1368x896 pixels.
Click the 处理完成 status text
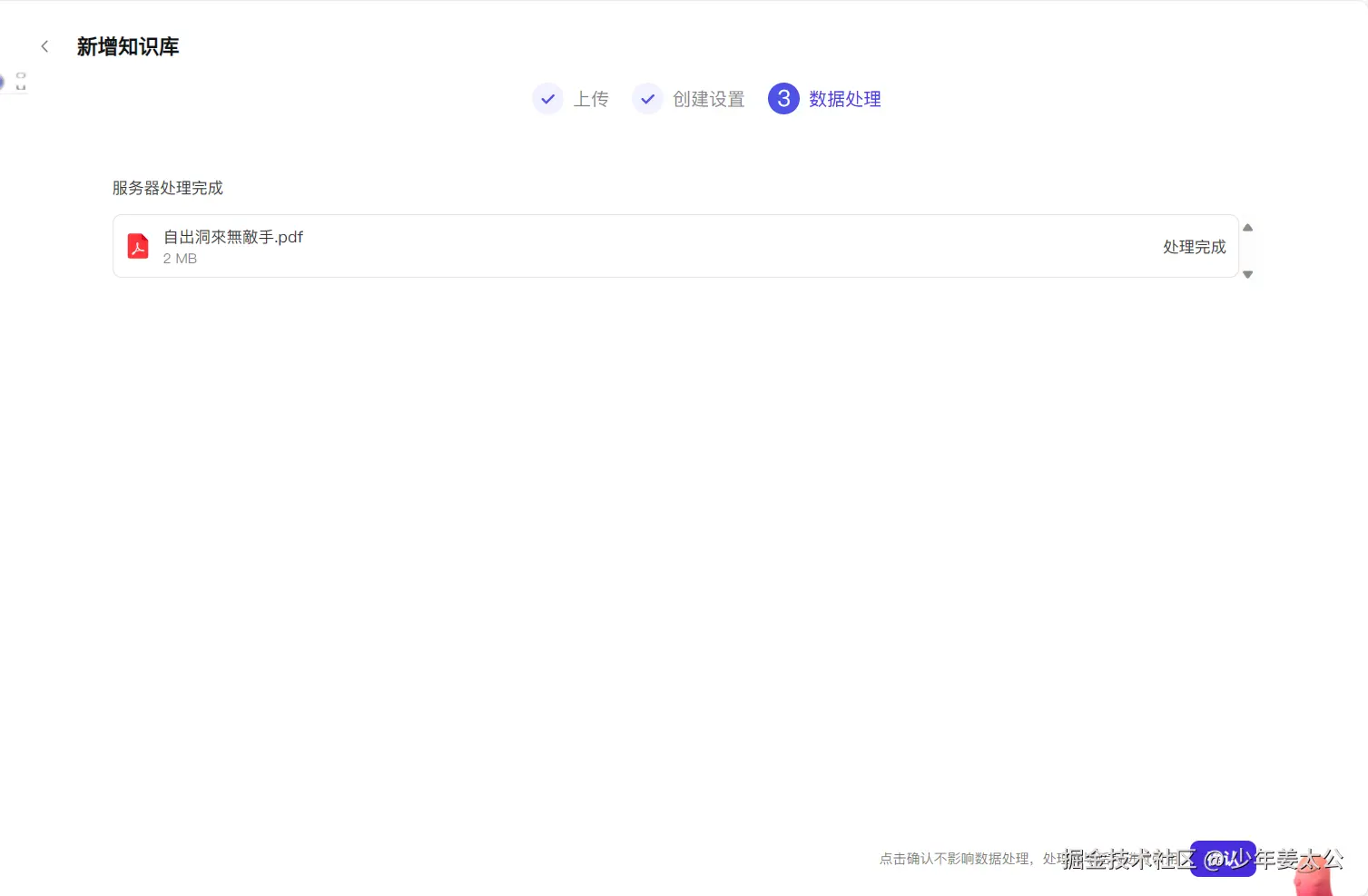point(1193,246)
